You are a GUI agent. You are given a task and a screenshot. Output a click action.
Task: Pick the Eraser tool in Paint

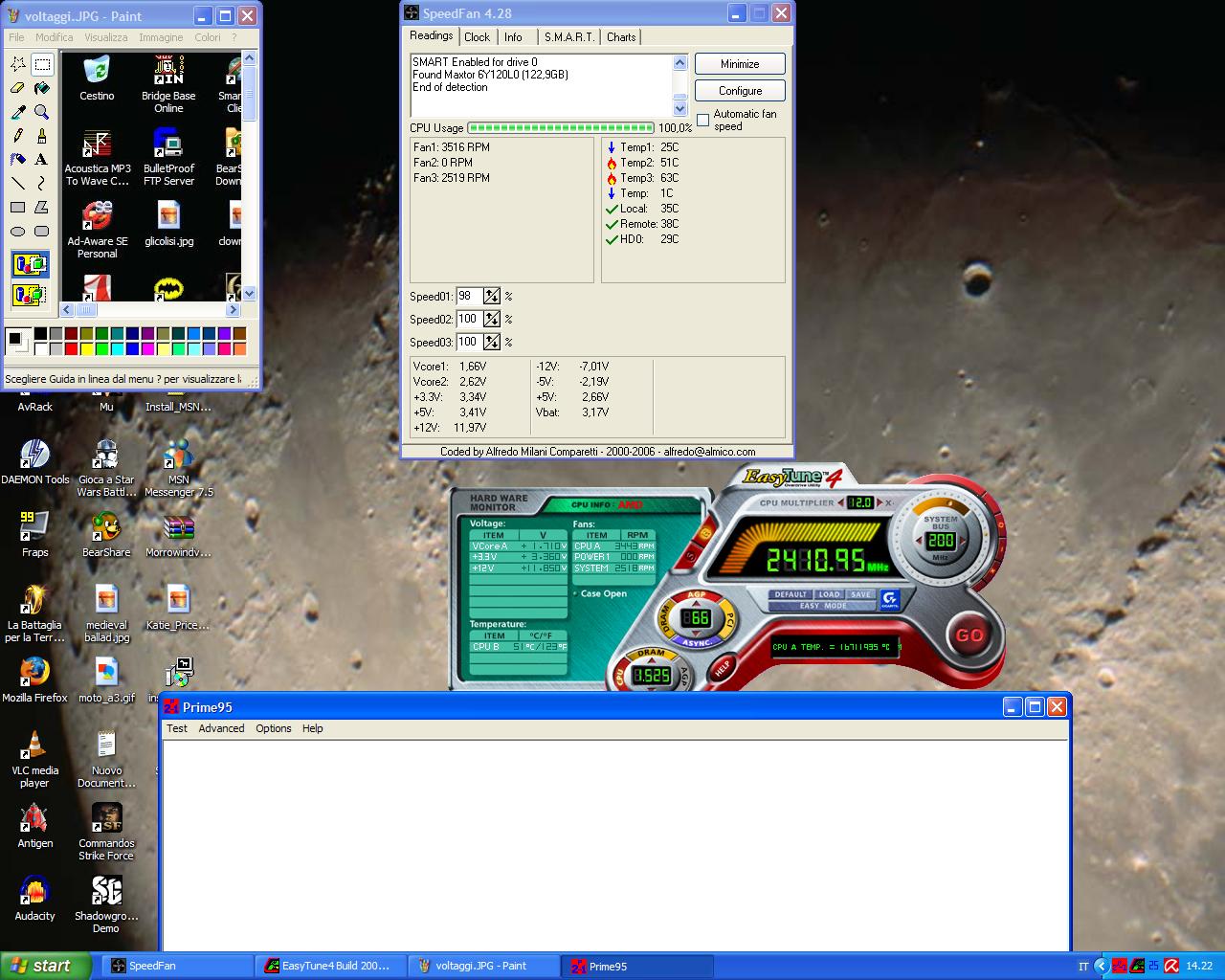18,88
